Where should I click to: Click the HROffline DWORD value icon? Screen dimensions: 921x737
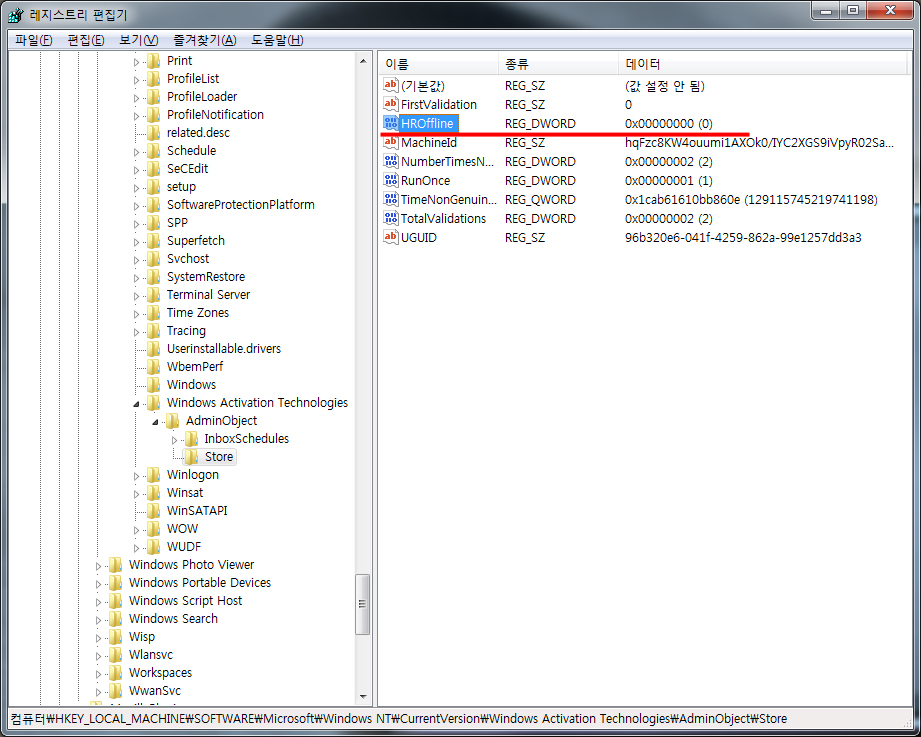tap(391, 123)
